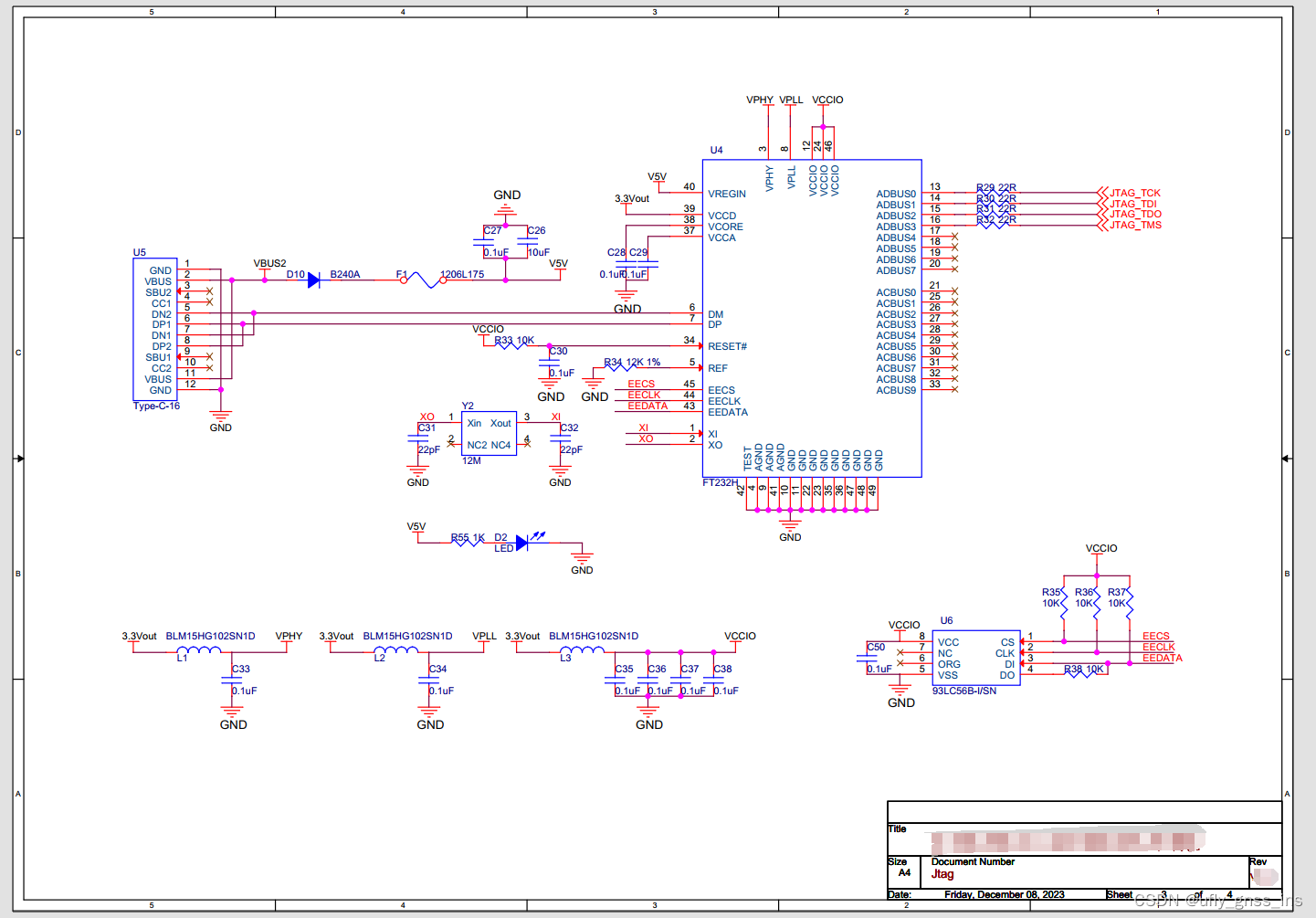Click the C26 10uF capacitor
1316x918 pixels.
tap(528, 242)
